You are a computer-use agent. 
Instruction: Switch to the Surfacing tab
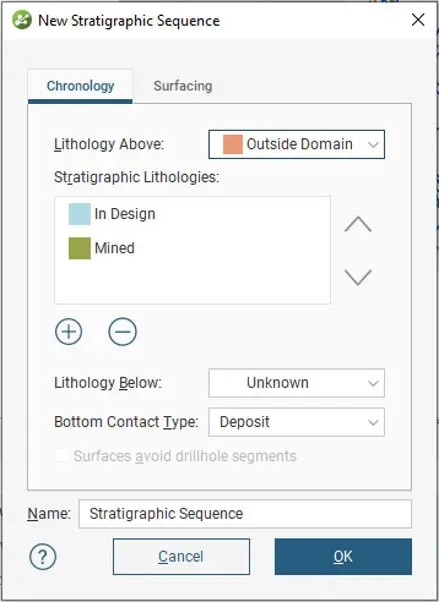[183, 86]
